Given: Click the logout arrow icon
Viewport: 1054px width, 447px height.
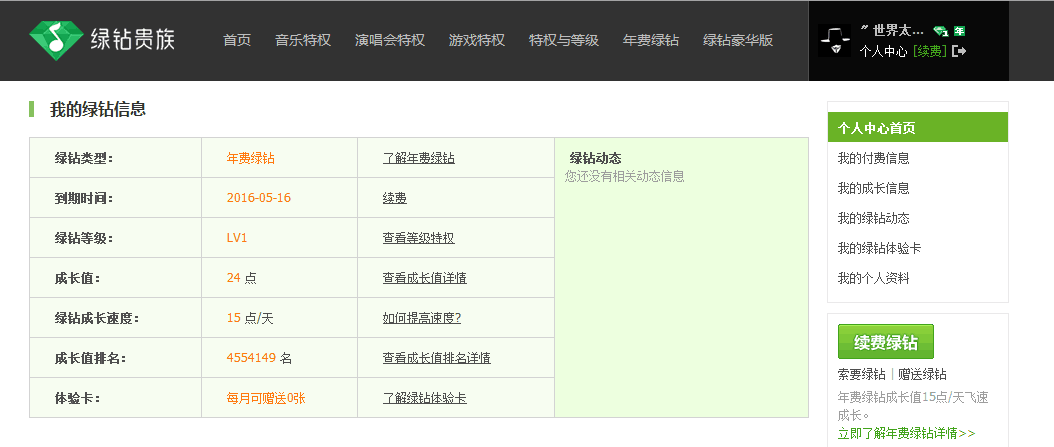Looking at the screenshot, I should [x=960, y=51].
